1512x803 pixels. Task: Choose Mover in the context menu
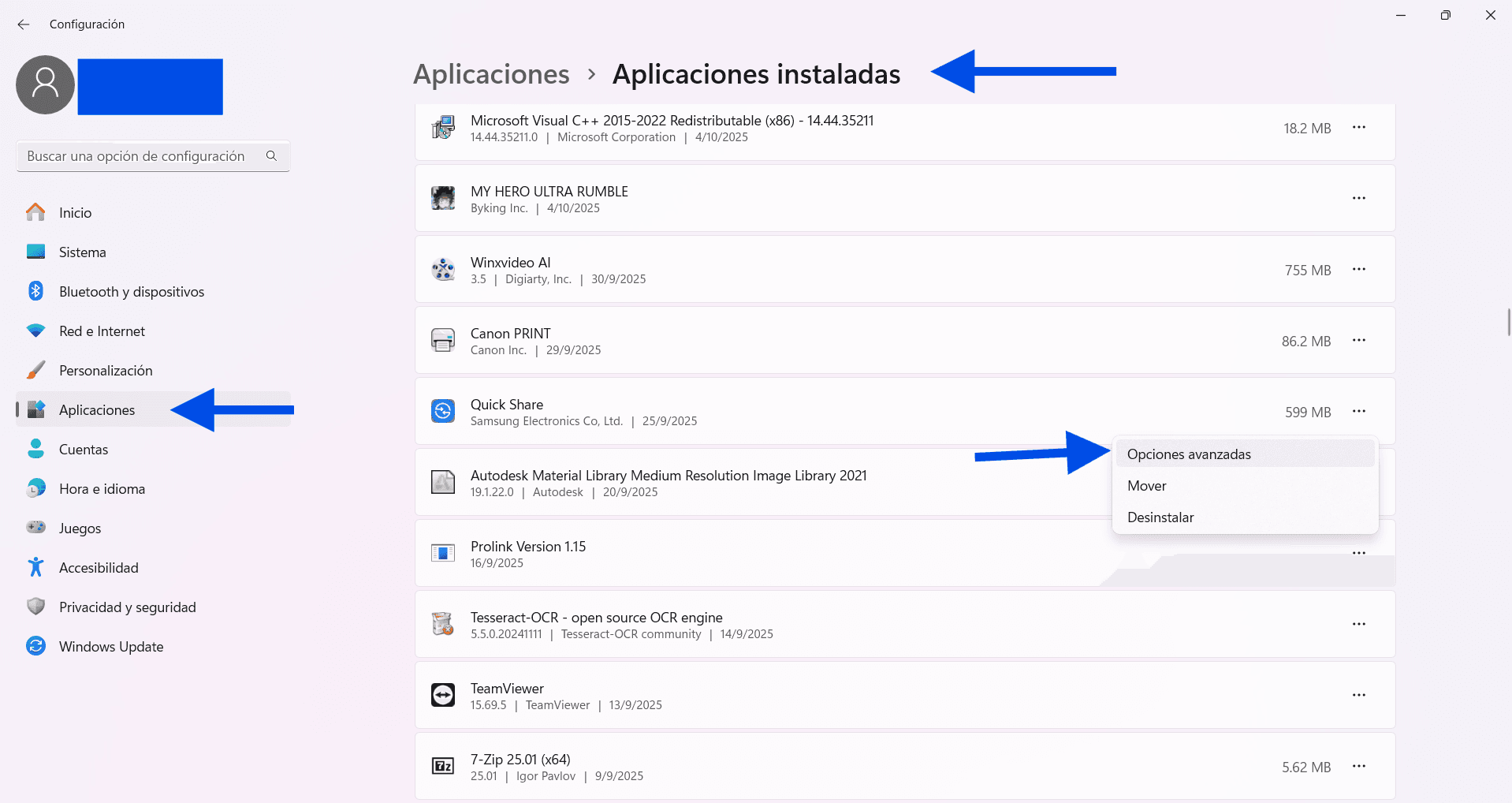tap(1246, 486)
